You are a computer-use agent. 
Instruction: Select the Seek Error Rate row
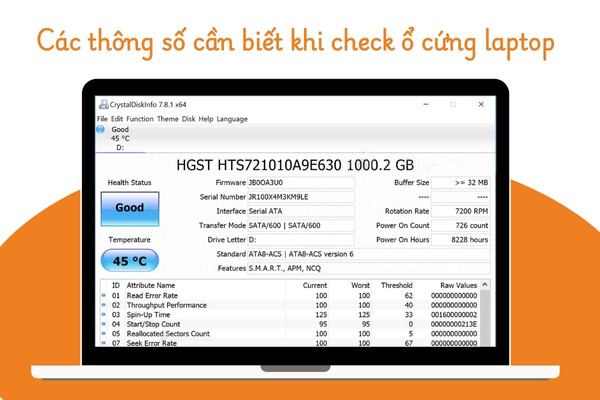pos(290,343)
